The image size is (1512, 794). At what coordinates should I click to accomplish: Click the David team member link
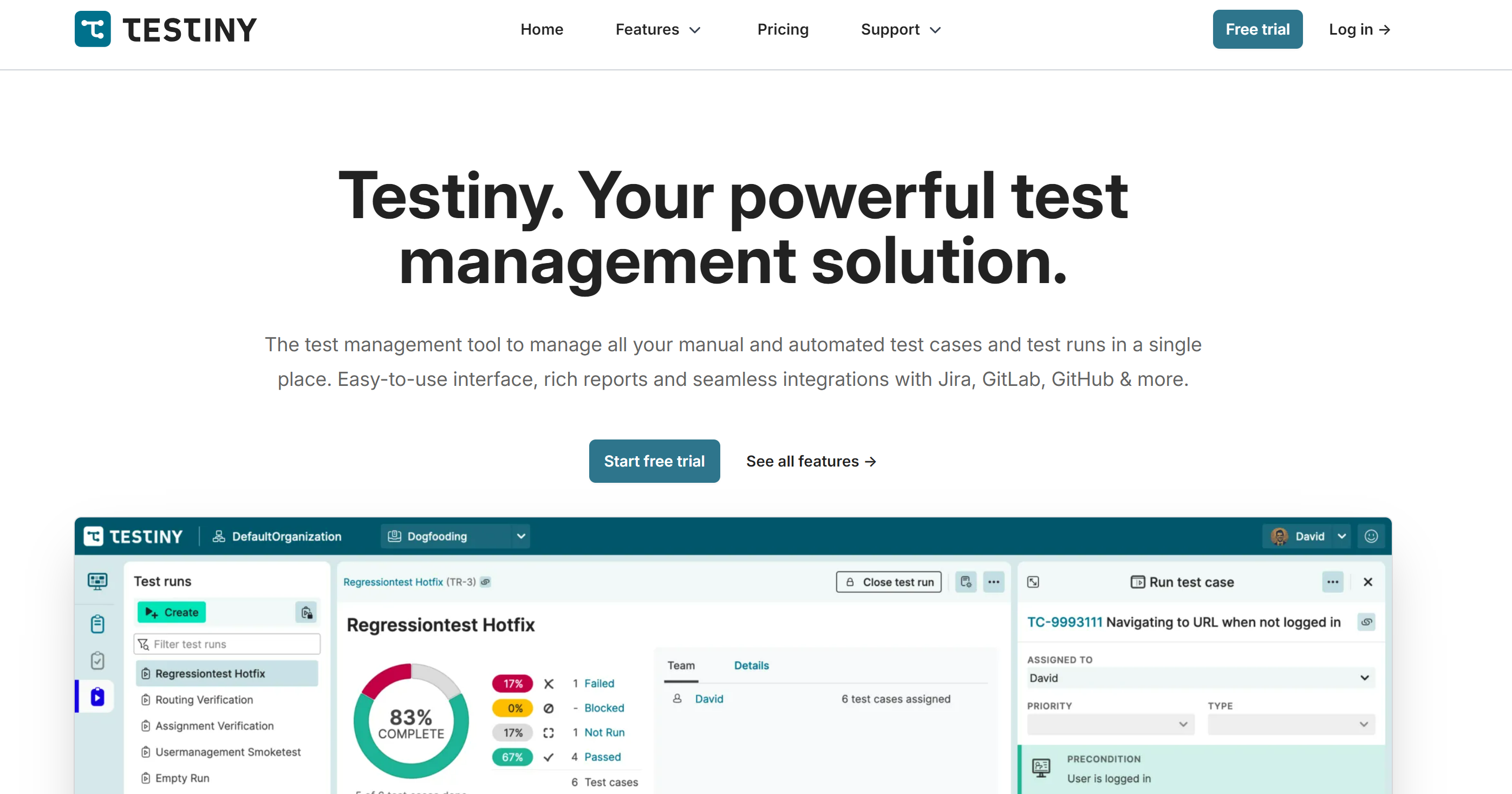click(x=709, y=698)
